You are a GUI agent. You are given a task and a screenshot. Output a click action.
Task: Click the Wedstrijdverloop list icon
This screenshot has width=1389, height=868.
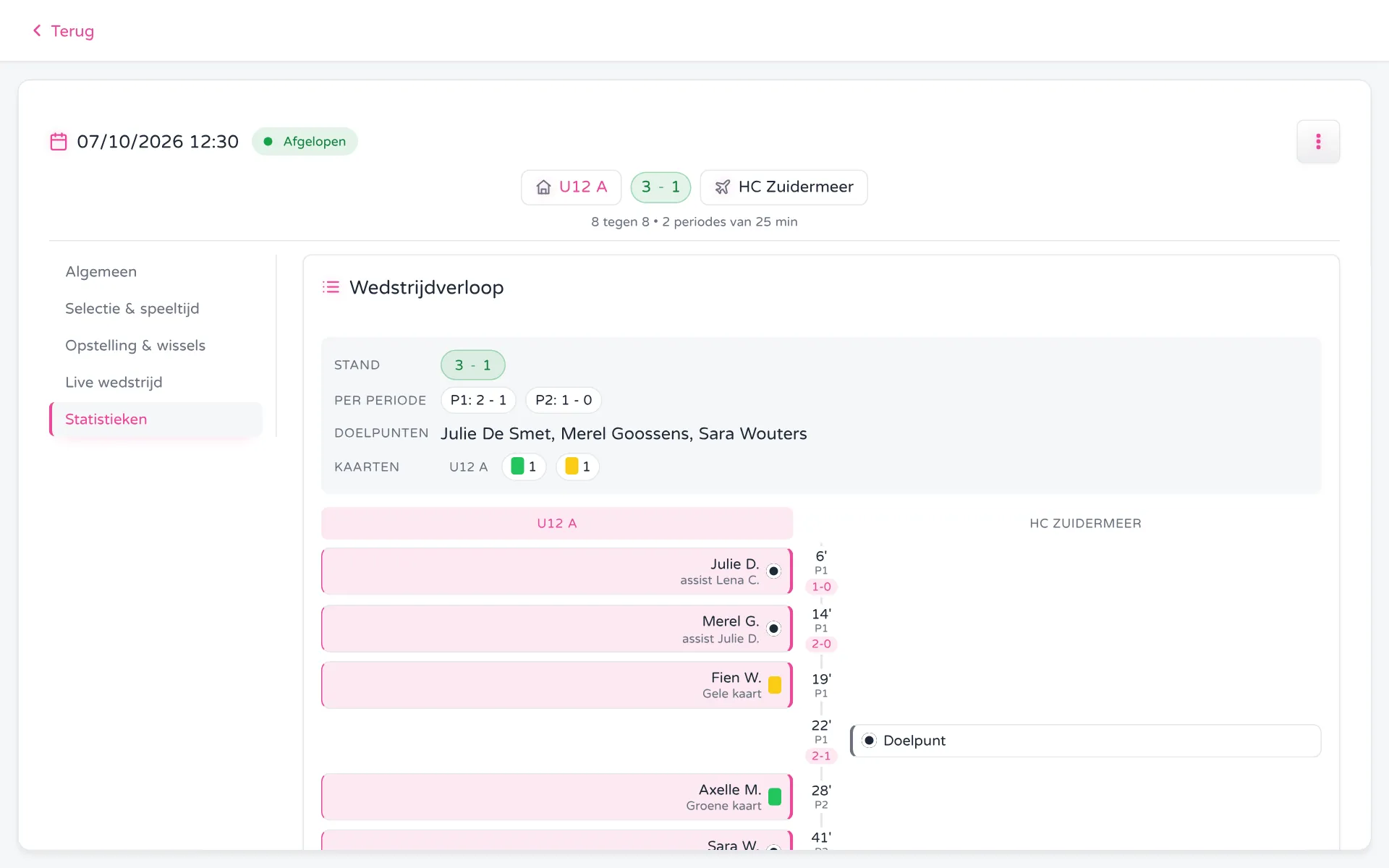point(331,287)
